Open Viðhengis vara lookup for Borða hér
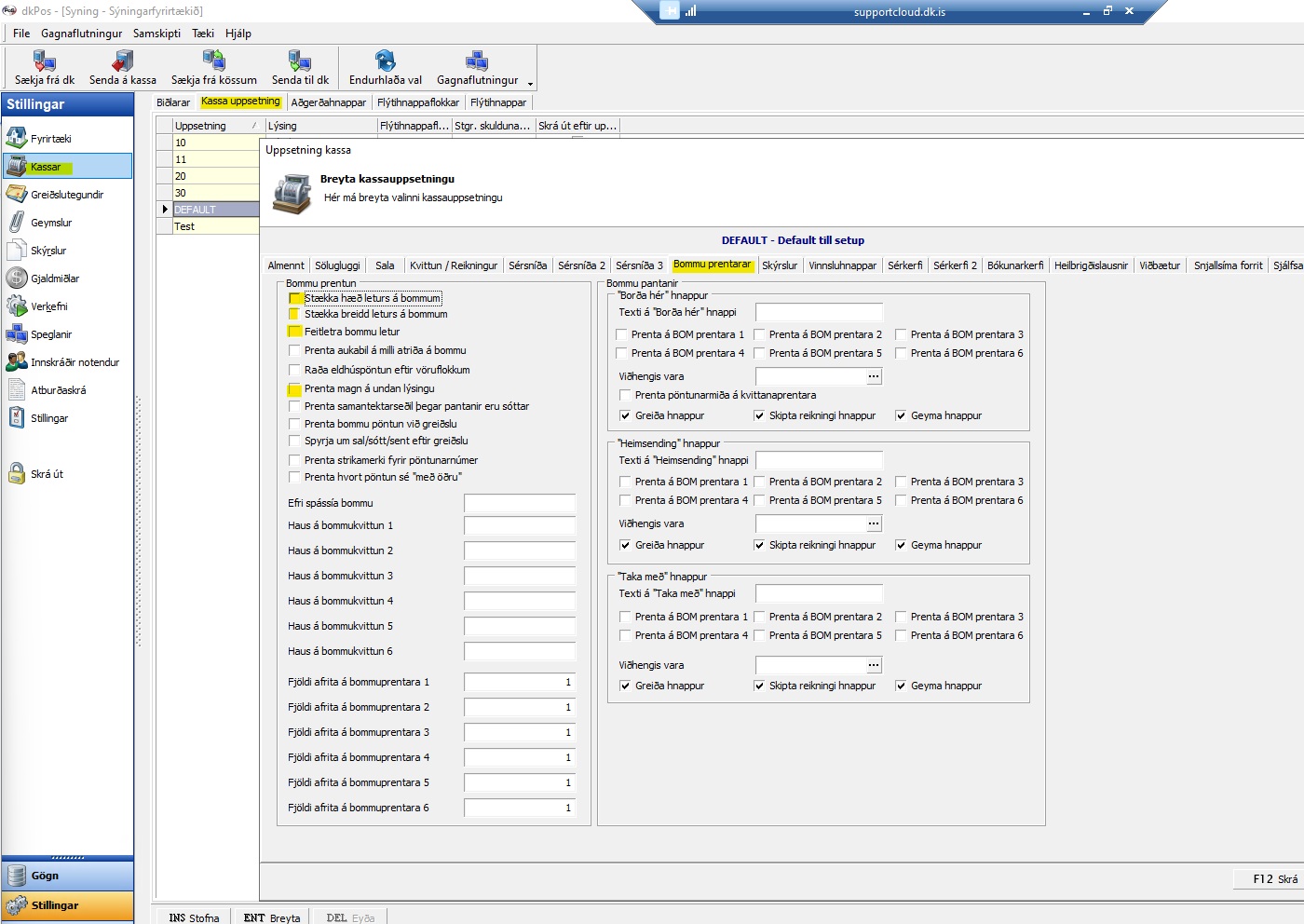Image resolution: width=1304 pixels, height=924 pixels. [874, 376]
